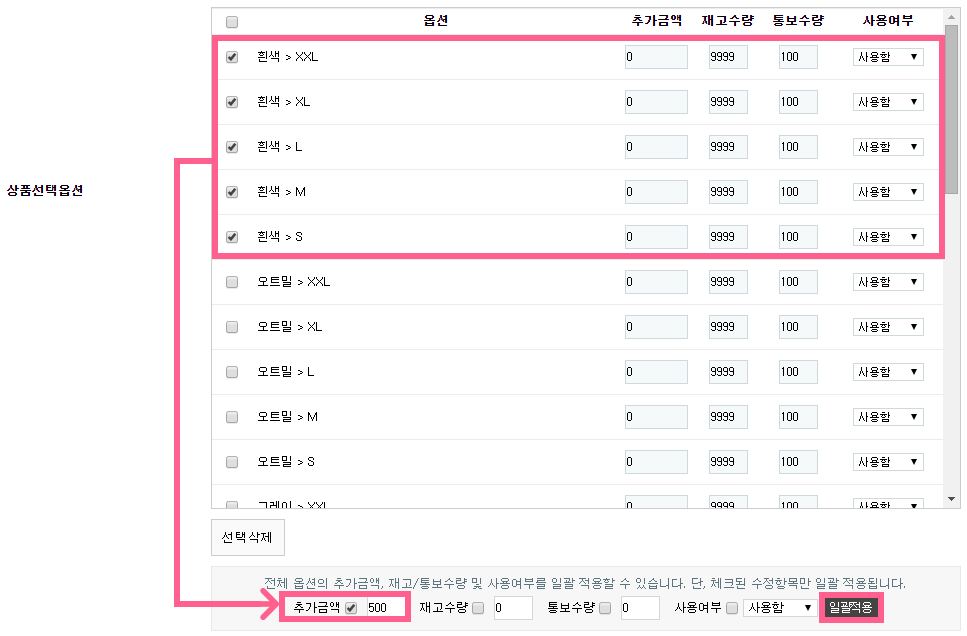Check the 사용여부 bulk-apply checkbox
The width and height of the screenshot is (967, 636).
coord(732,607)
